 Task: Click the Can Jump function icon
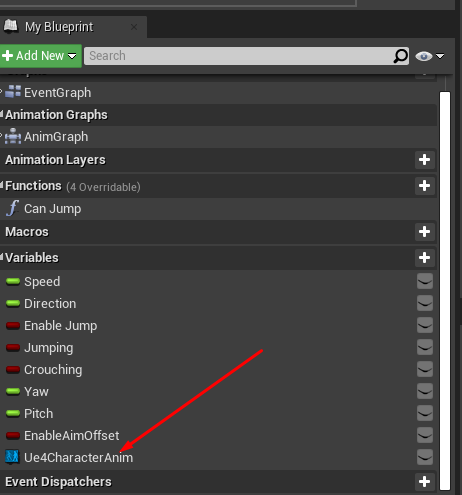[12, 208]
